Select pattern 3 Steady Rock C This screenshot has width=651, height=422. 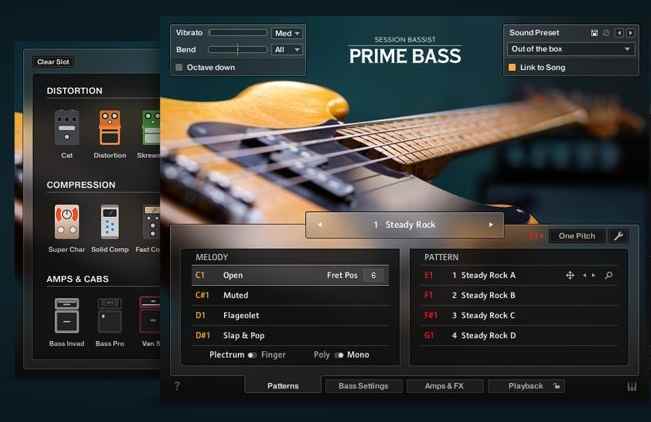pyautogui.click(x=518, y=315)
